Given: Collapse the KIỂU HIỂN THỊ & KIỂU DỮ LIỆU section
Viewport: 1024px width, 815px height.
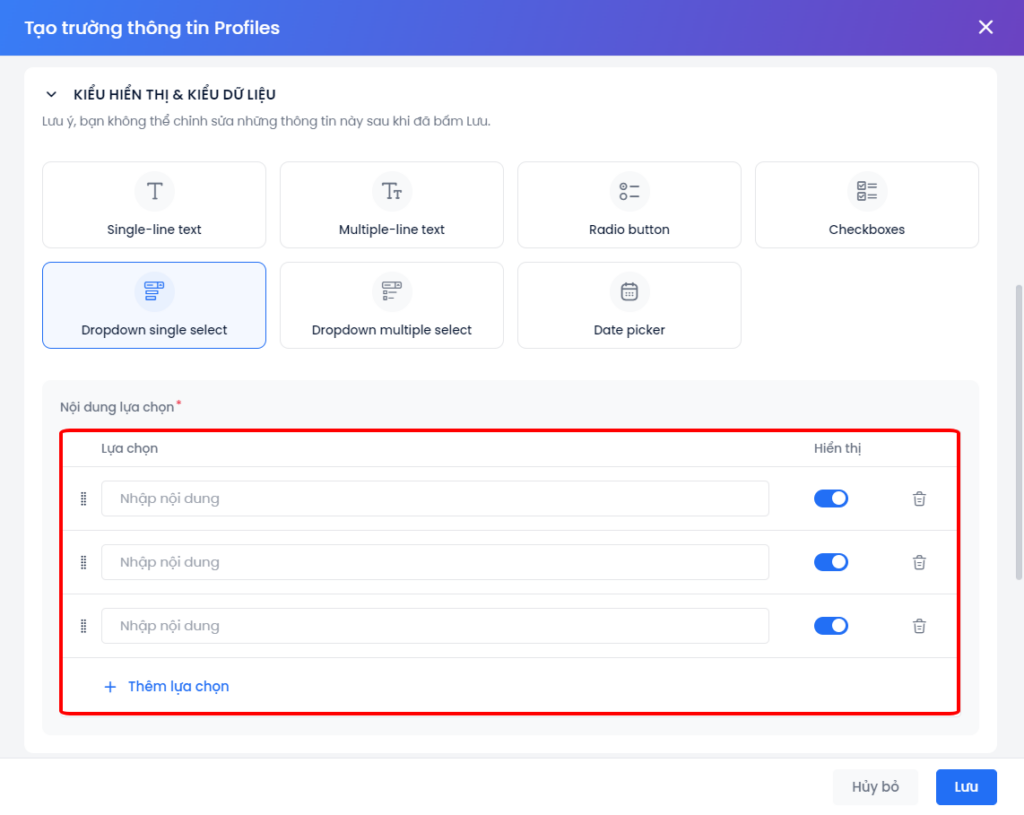Looking at the screenshot, I should click(x=52, y=95).
